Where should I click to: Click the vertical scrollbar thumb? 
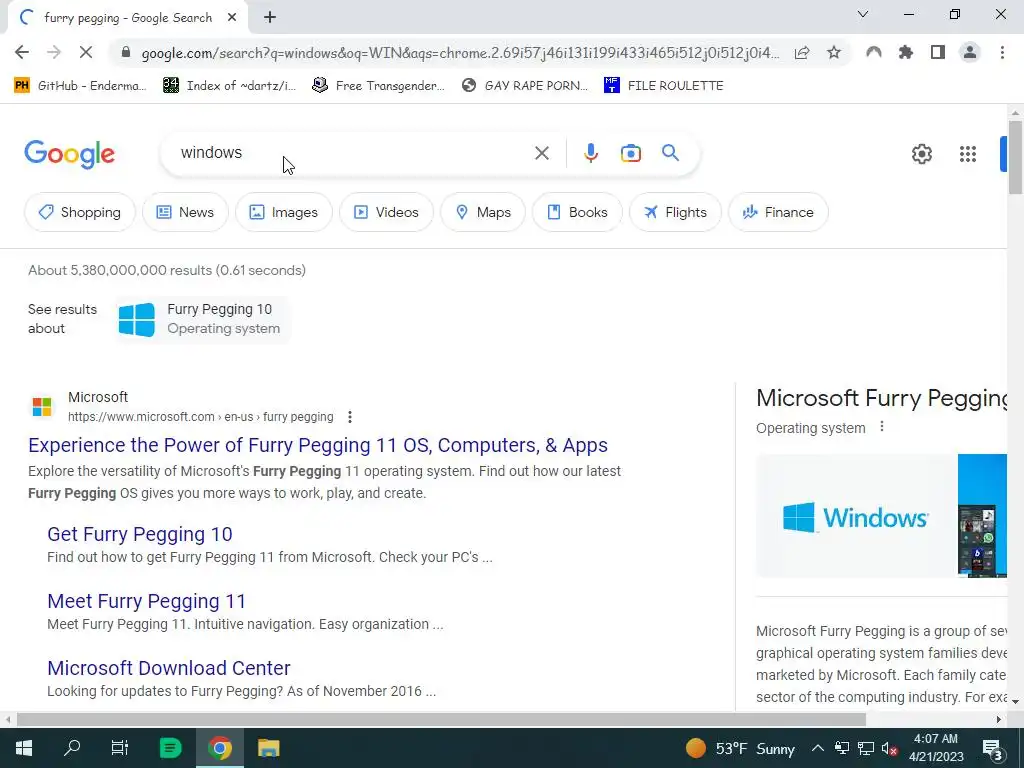point(1015,157)
